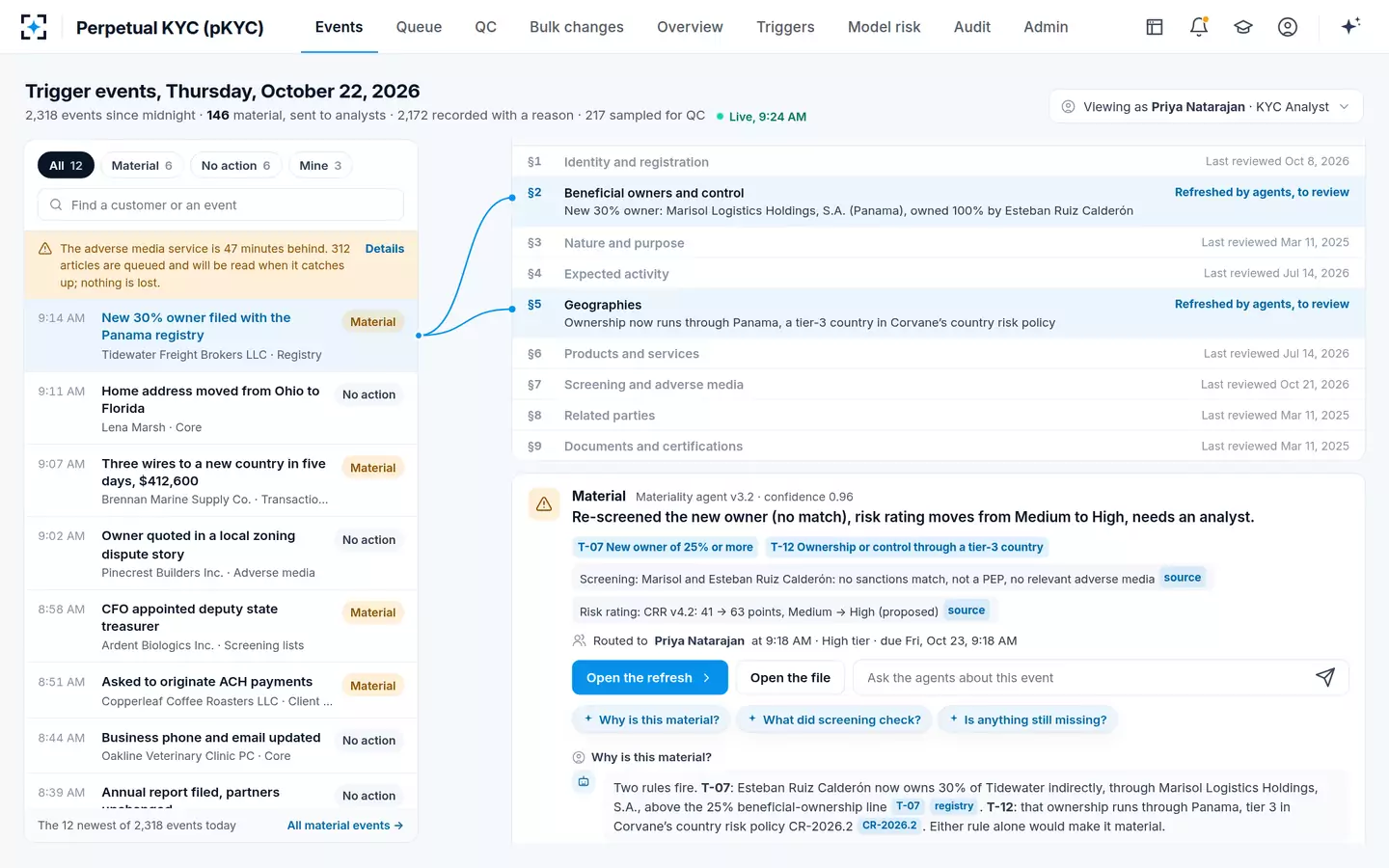Click the Open the file button

click(x=790, y=678)
